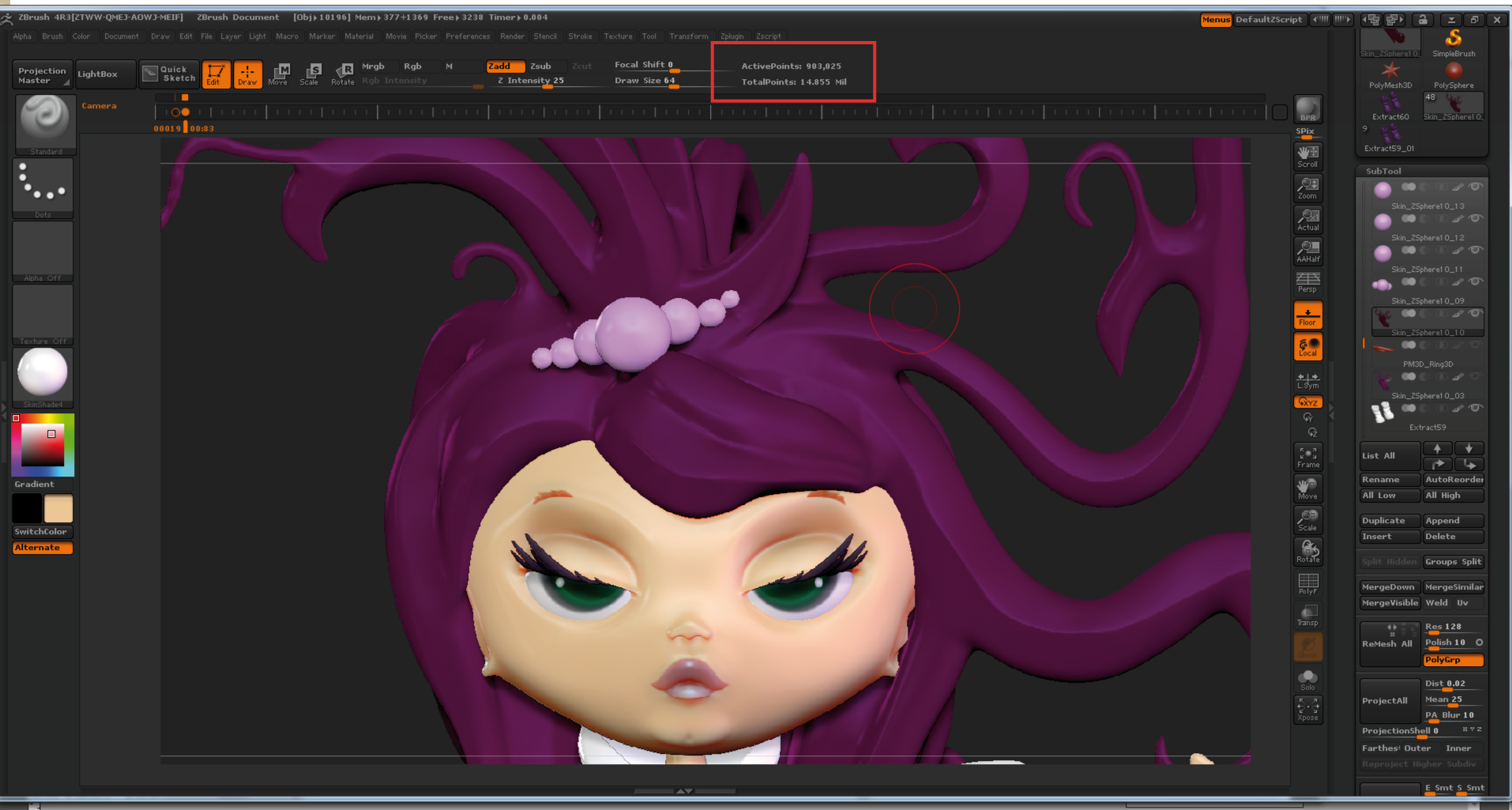Open the Render menu
This screenshot has width=1512, height=810.
tap(512, 36)
